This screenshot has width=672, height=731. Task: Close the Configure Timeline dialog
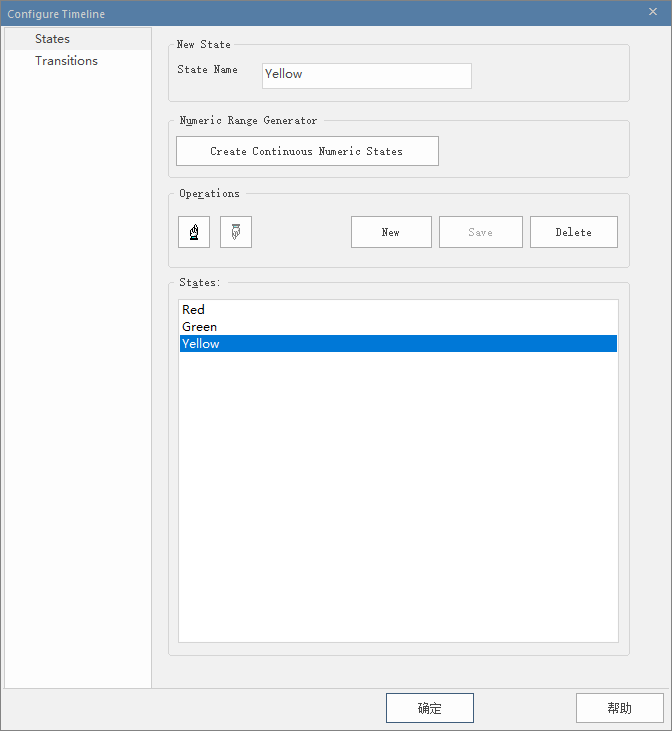[x=653, y=12]
